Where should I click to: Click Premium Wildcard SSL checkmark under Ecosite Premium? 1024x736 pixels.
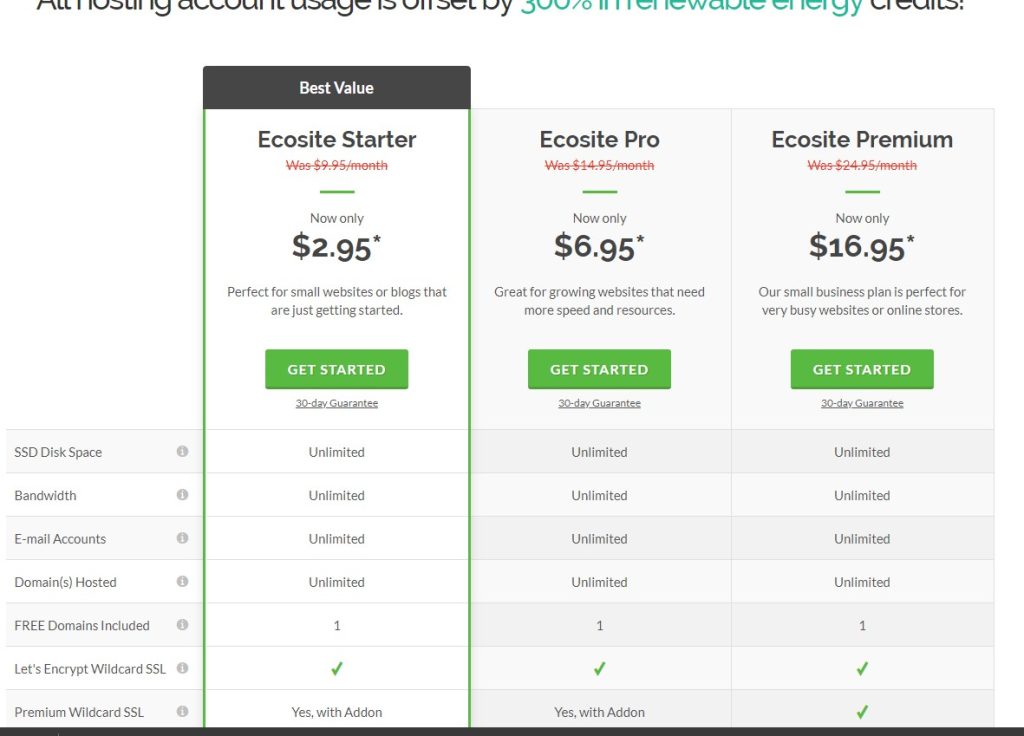[x=862, y=712]
